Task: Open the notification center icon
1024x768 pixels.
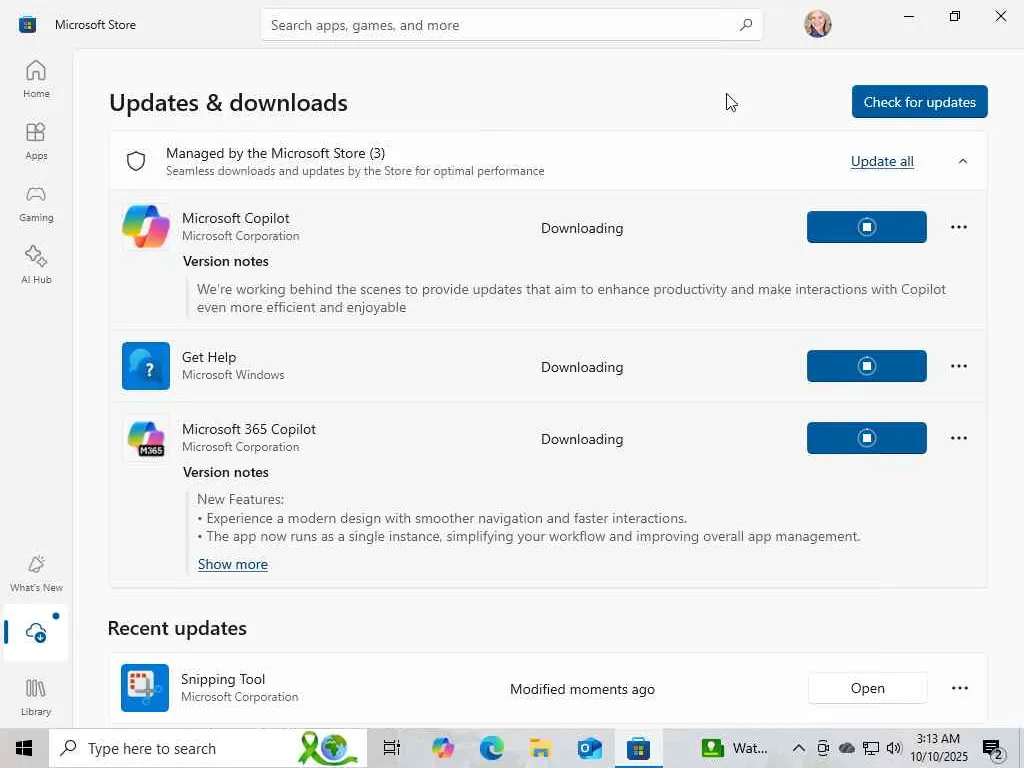Action: tap(993, 748)
